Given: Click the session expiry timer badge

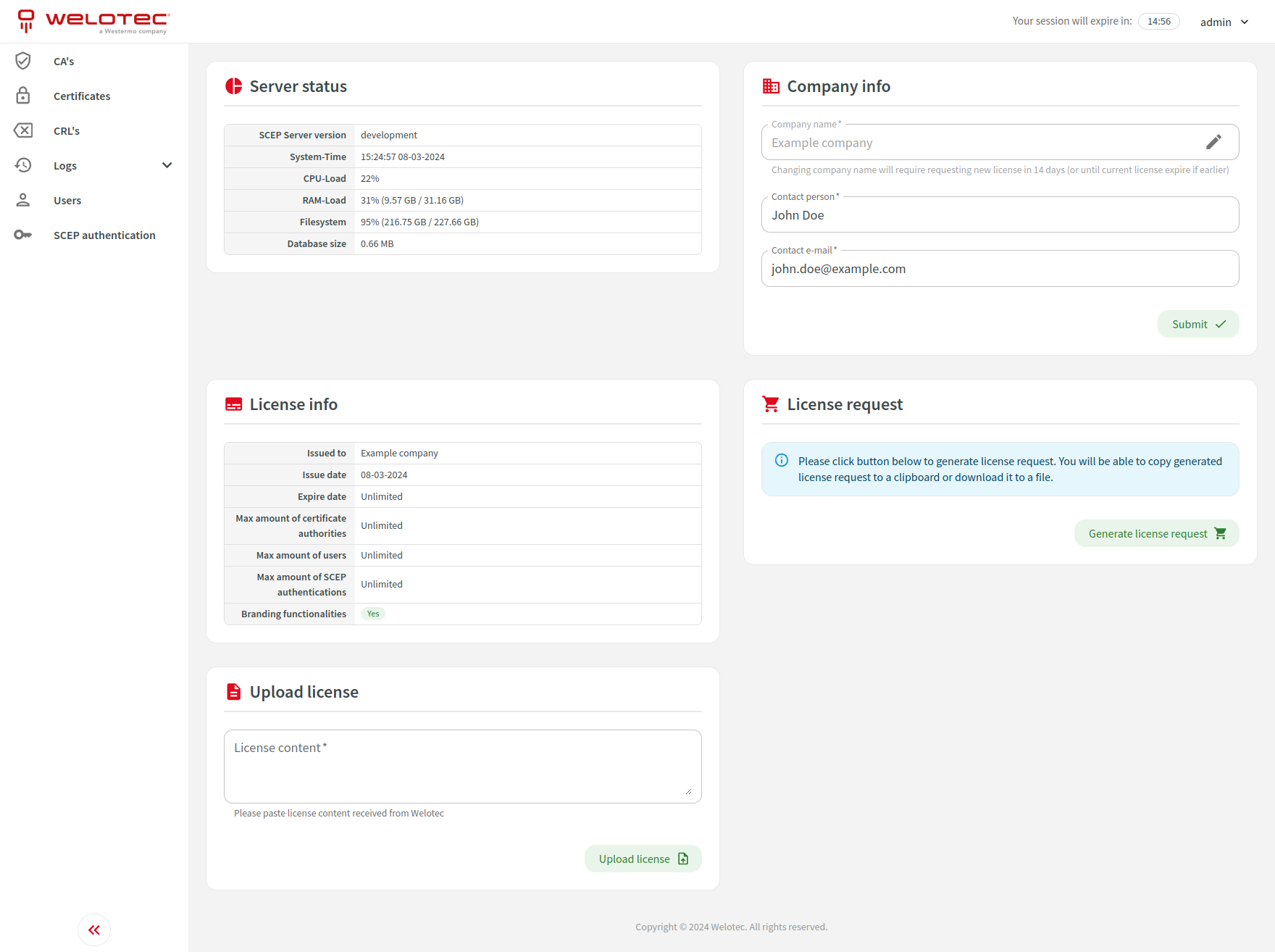Looking at the screenshot, I should [x=1158, y=22].
